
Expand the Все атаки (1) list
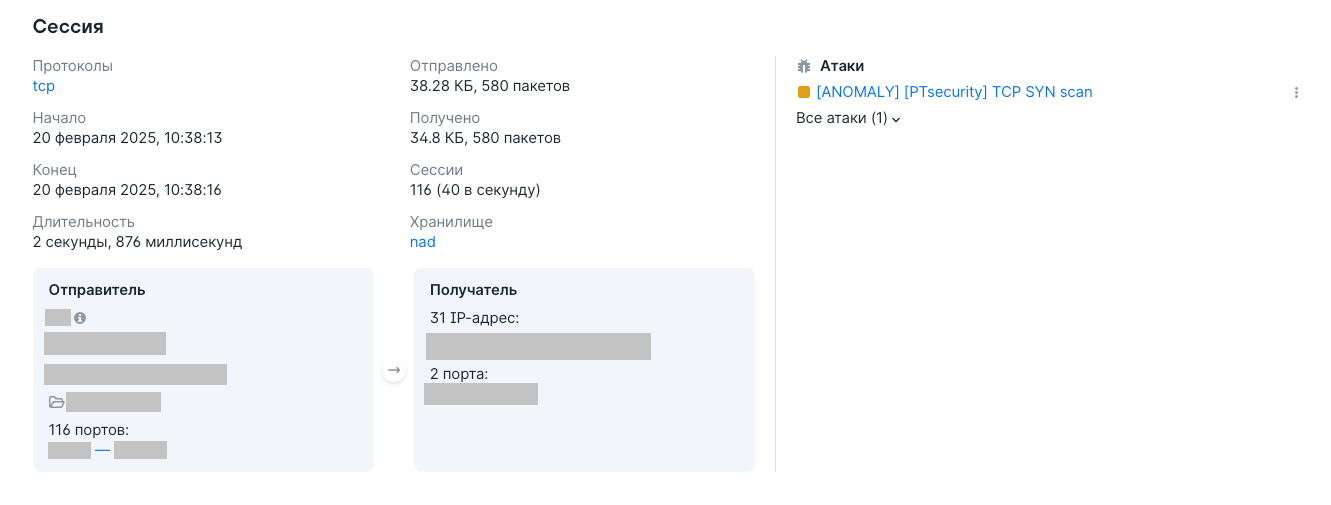tap(848, 118)
